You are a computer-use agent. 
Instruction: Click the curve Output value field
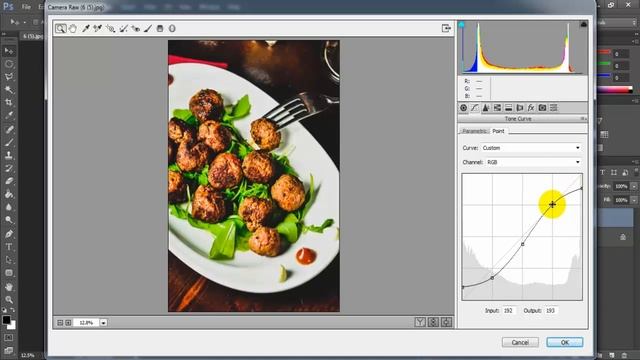(551, 311)
